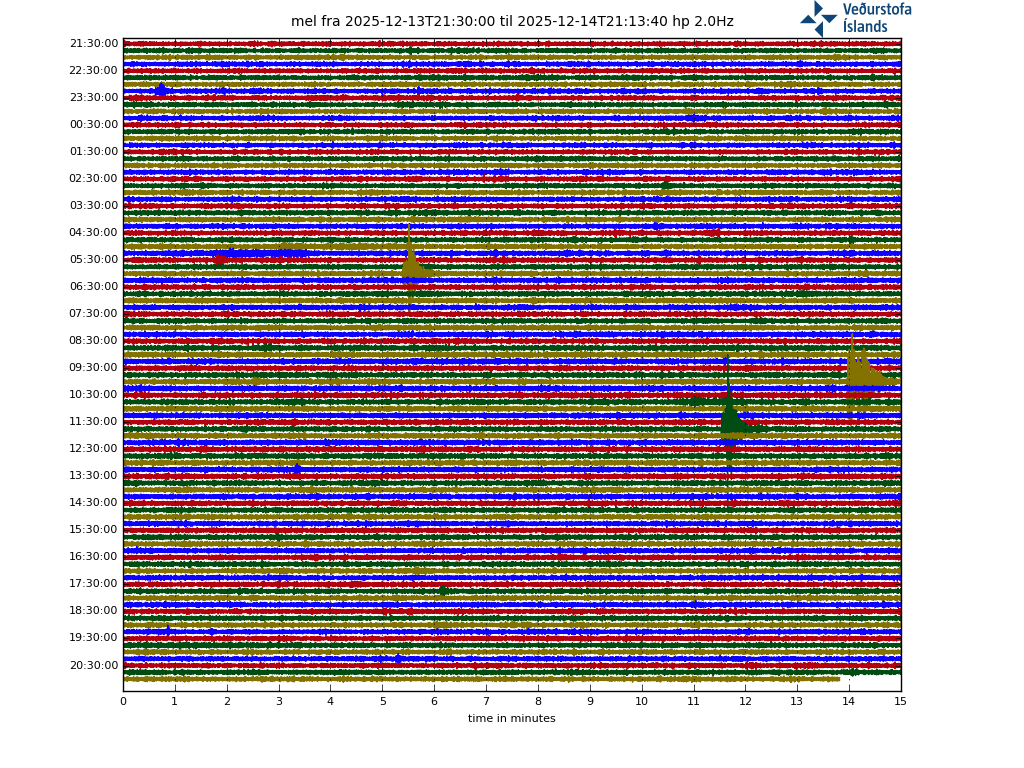Click the 15 tick on the time axis

pos(900,701)
